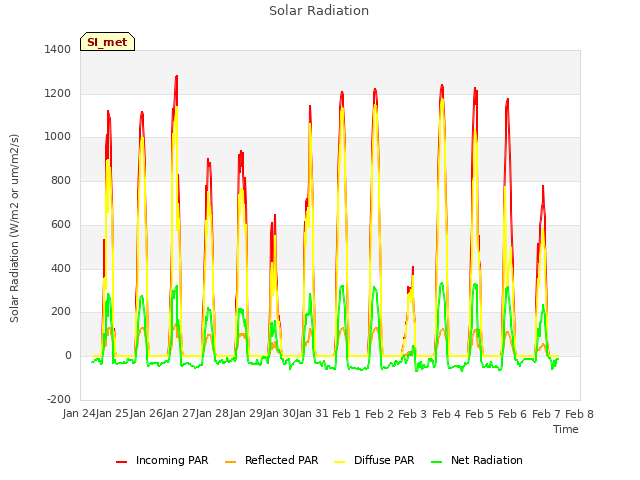
Task: Click the 600 y-axis tick label
Action: coord(61,224)
